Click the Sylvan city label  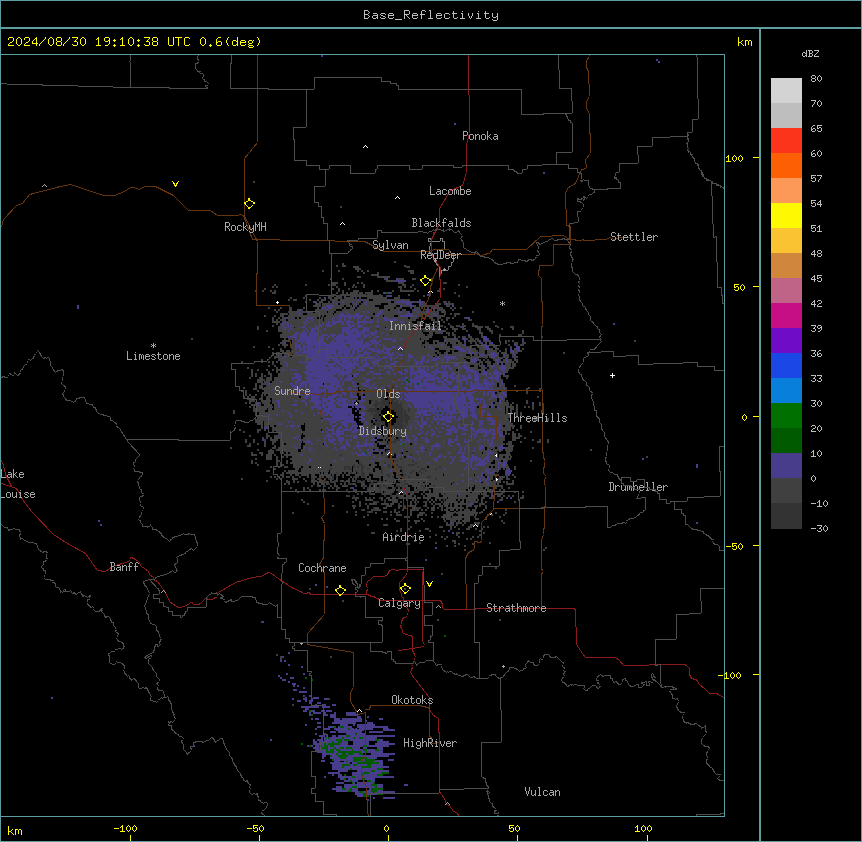point(390,245)
